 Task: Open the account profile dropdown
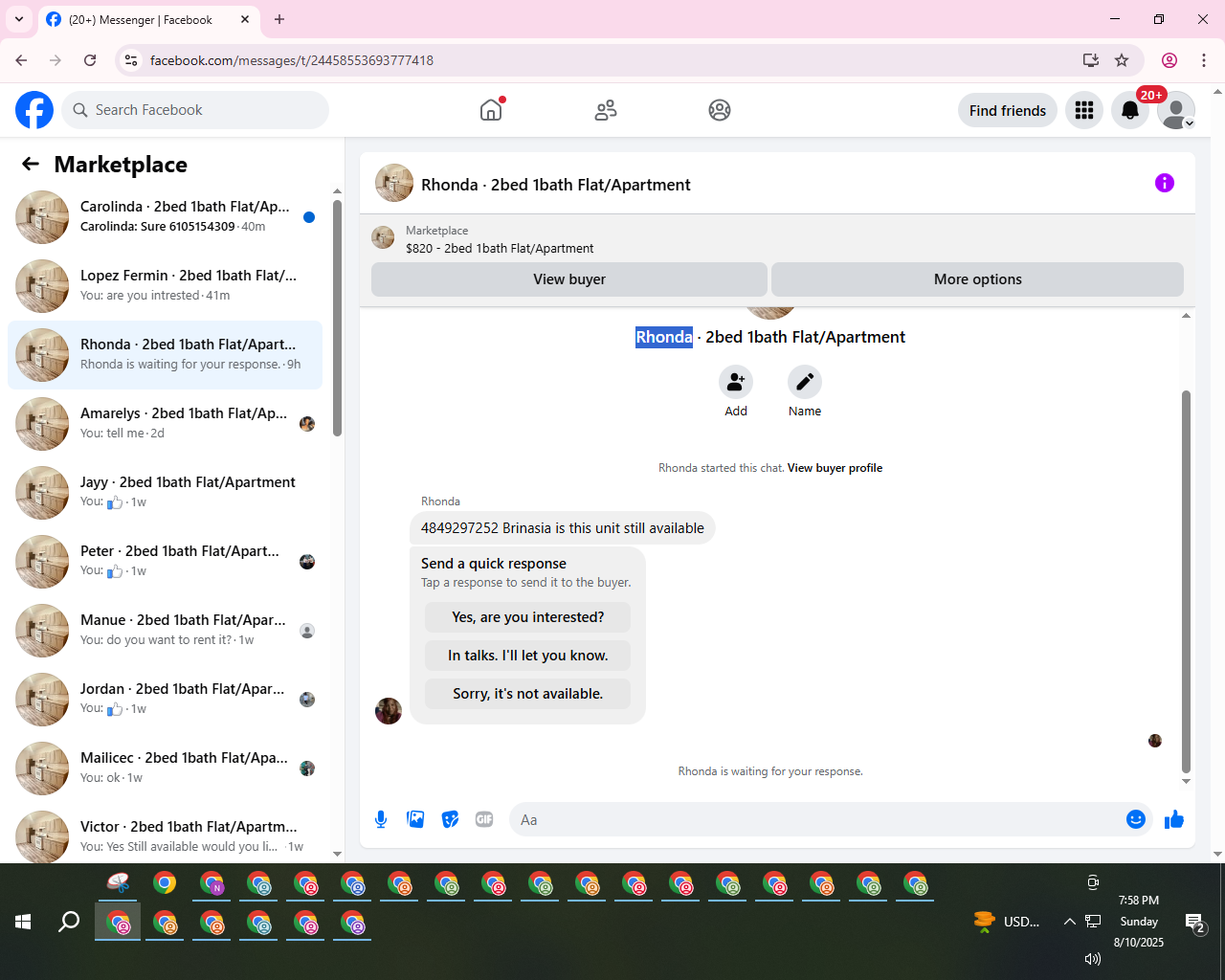(x=1176, y=110)
